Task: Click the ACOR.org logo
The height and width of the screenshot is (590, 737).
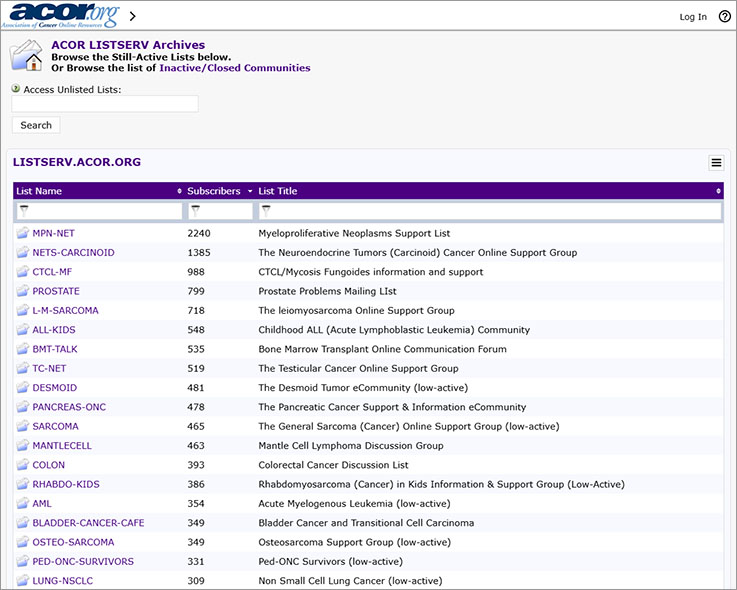Action: tap(60, 16)
